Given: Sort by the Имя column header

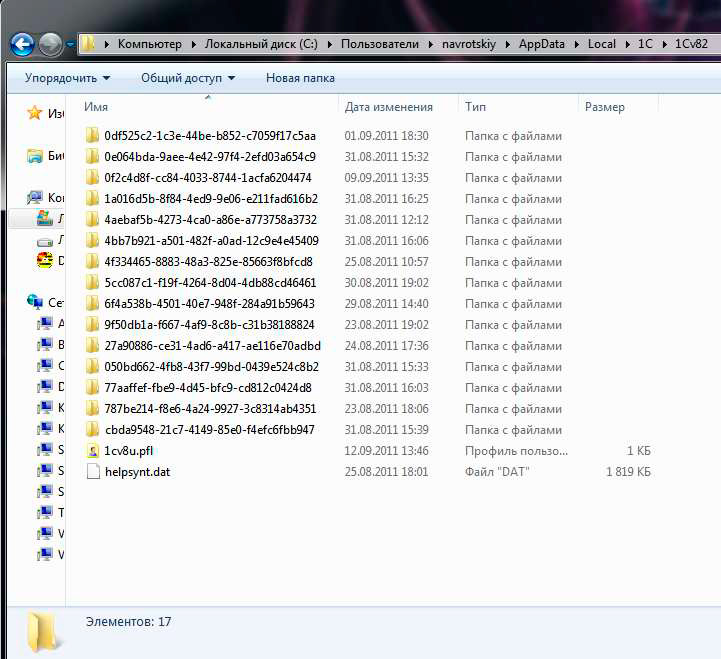Looking at the screenshot, I should (x=96, y=107).
